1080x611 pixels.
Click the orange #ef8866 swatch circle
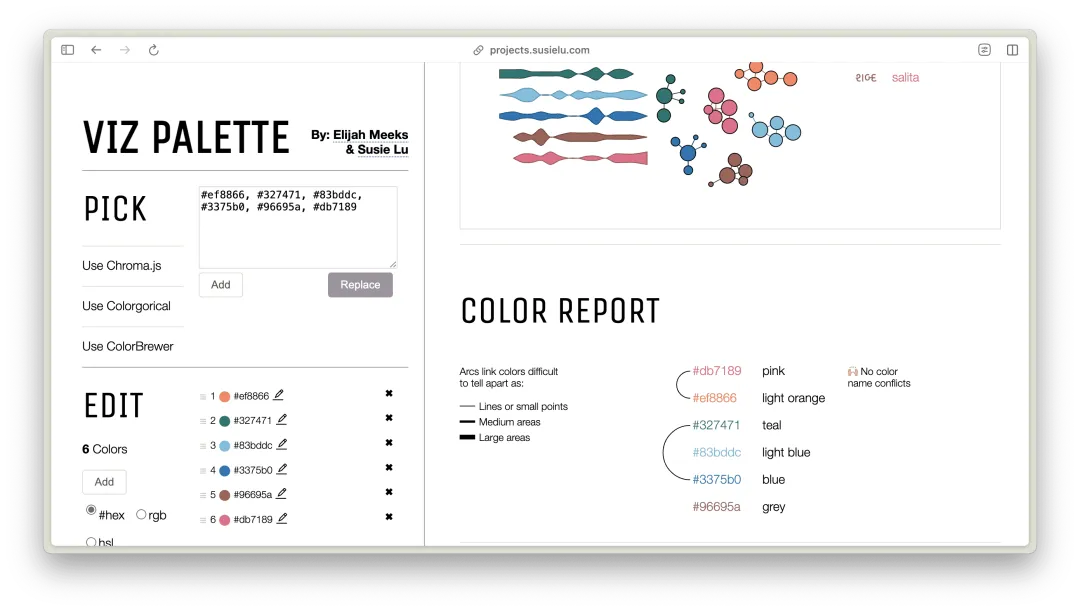(225, 396)
